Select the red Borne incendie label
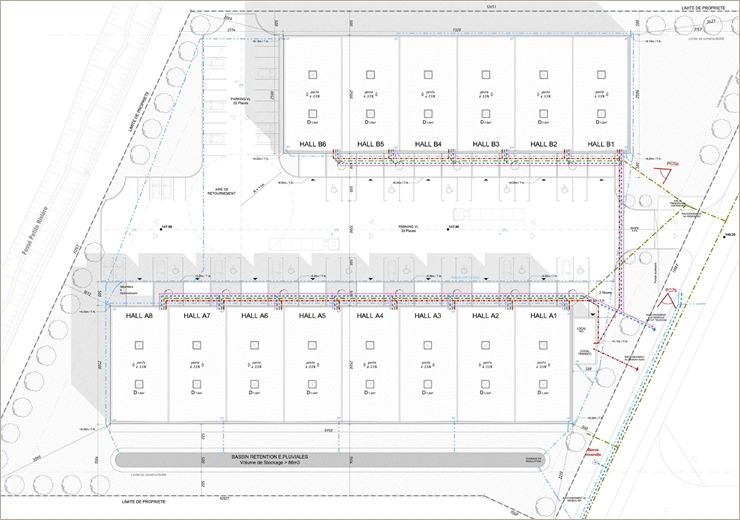Viewport: 740px width, 520px height. click(x=593, y=453)
